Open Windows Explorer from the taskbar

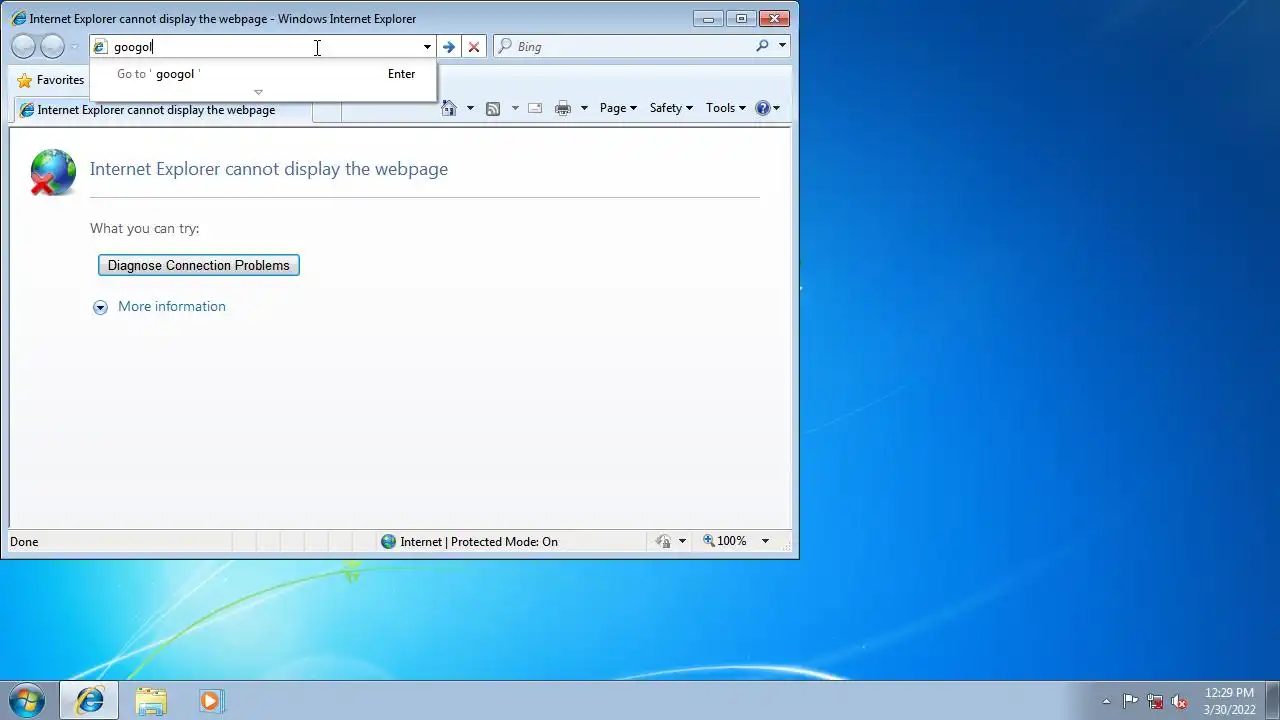(151, 700)
